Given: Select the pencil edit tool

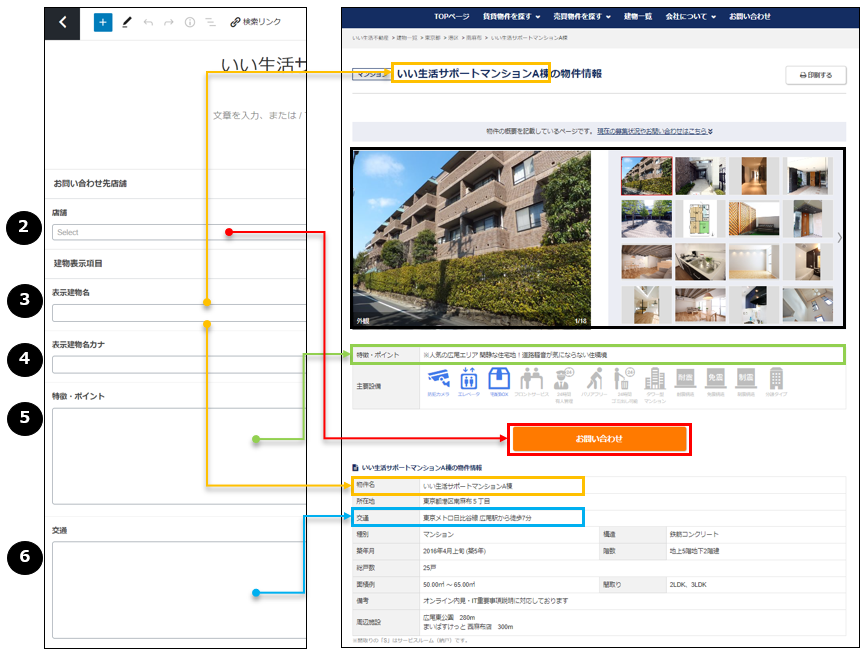Looking at the screenshot, I should [127, 22].
